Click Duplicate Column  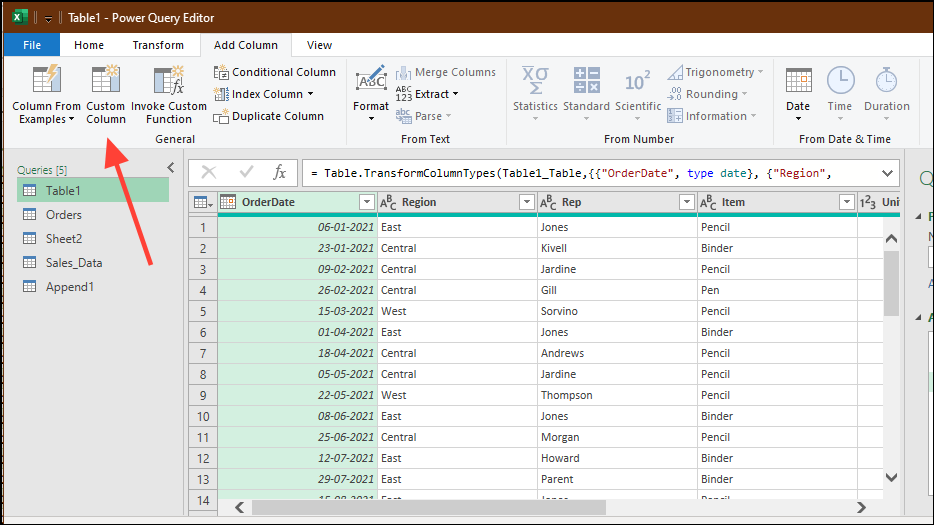click(x=269, y=116)
